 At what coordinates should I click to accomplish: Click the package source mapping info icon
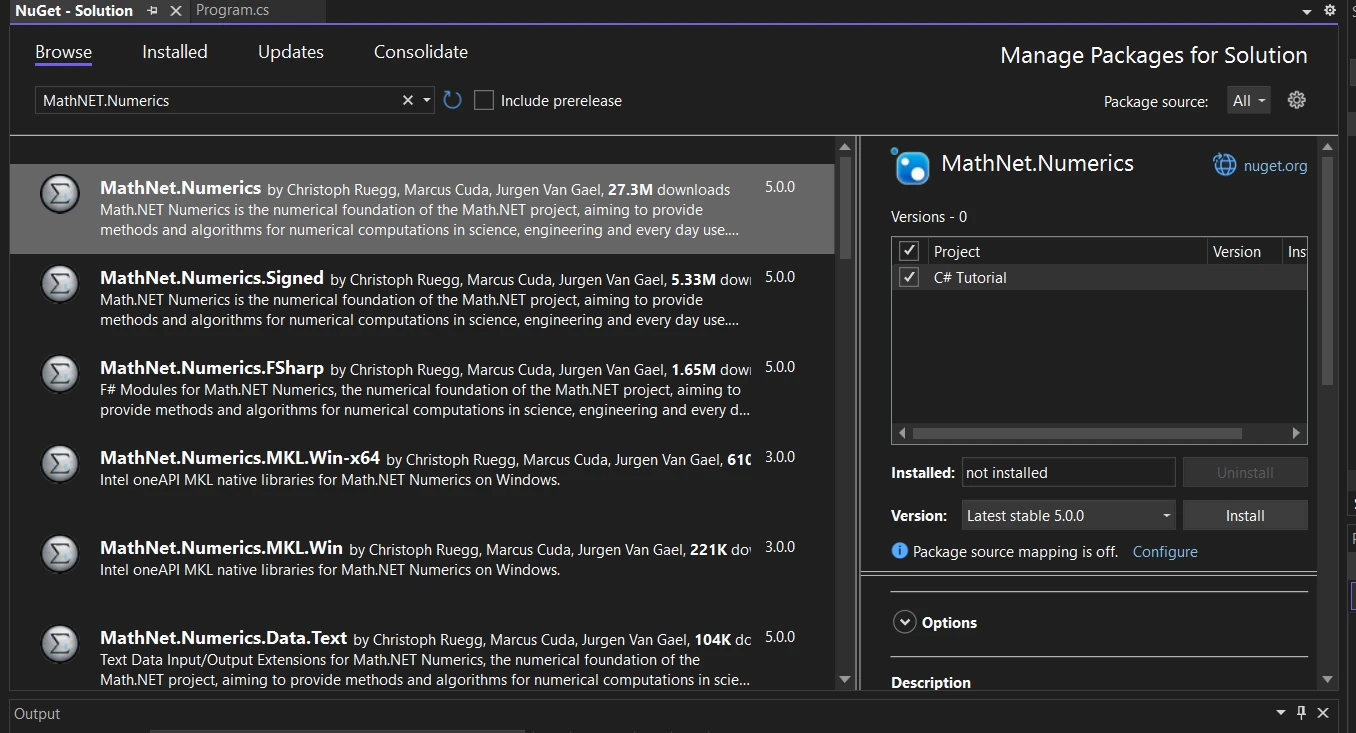pyautogui.click(x=900, y=551)
